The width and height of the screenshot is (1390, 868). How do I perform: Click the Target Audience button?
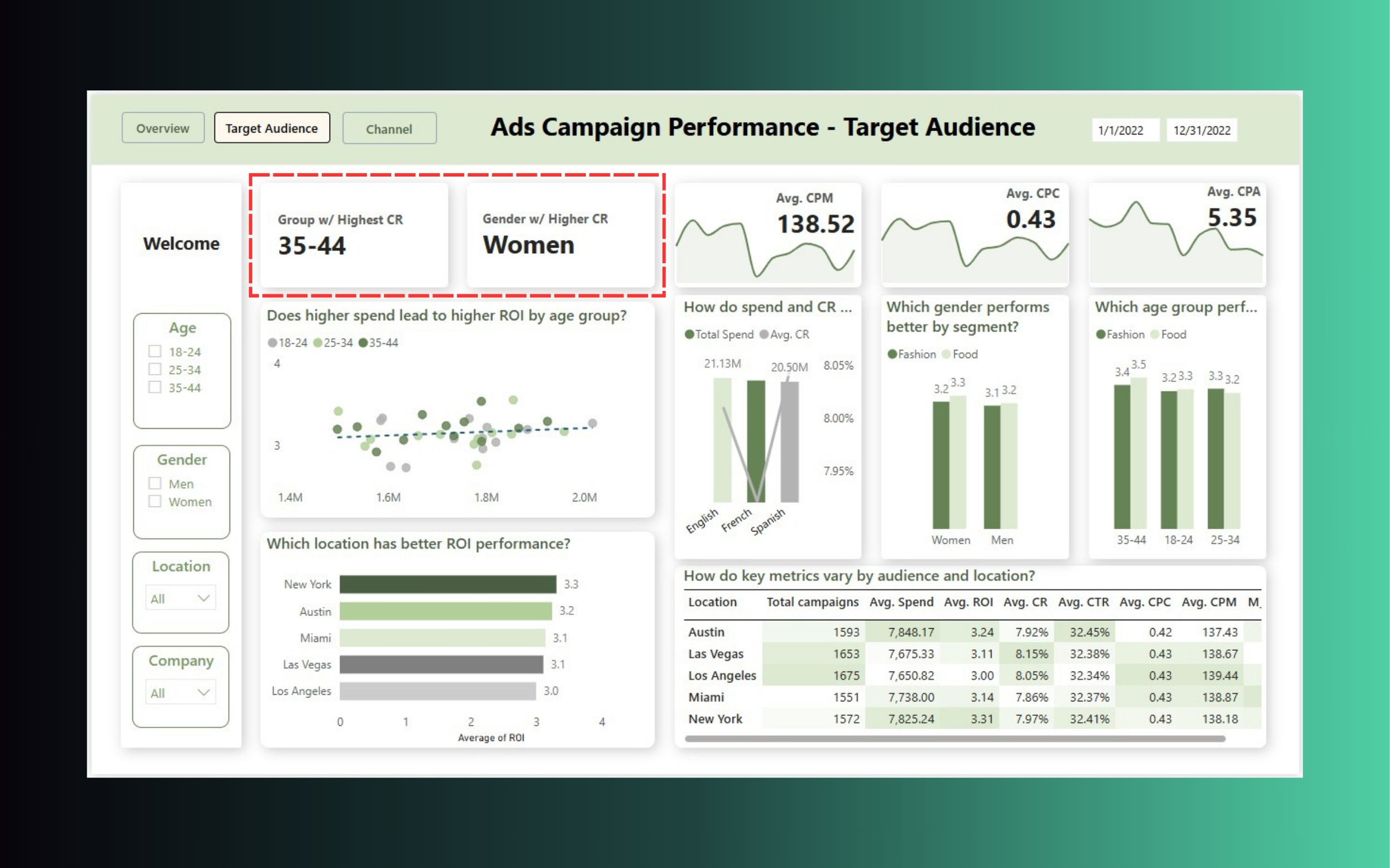(271, 128)
